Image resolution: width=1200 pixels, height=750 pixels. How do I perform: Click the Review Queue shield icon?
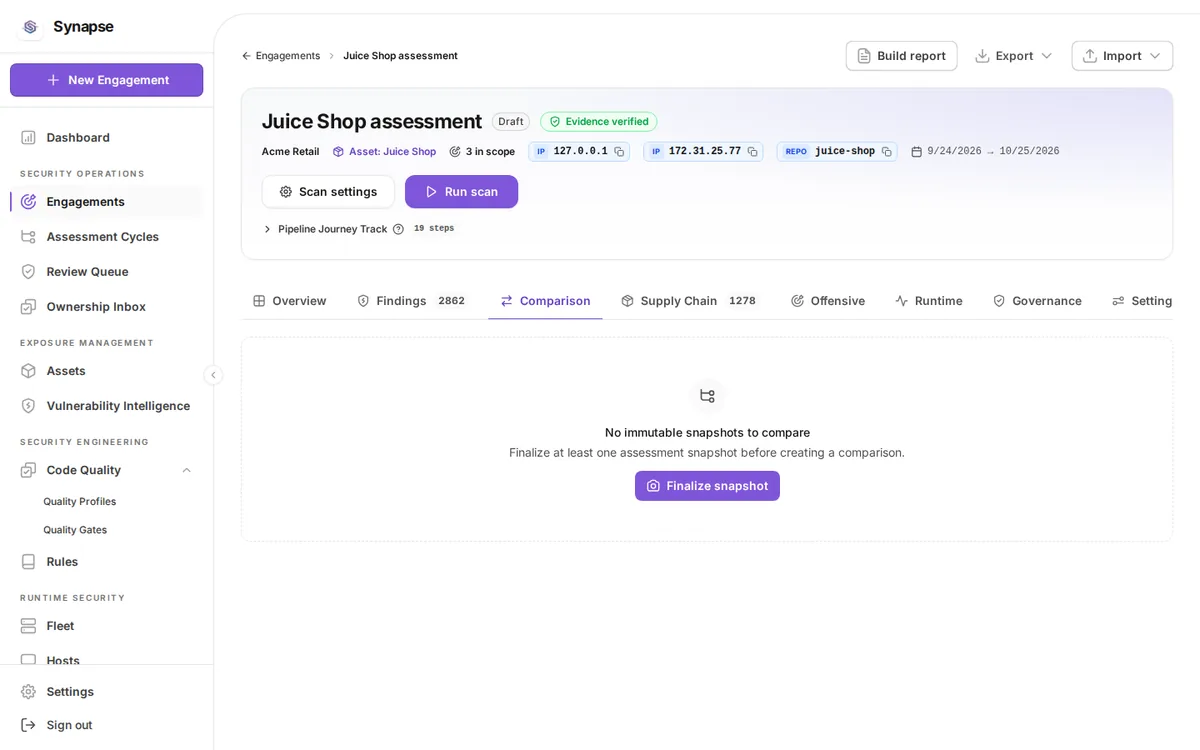pyautogui.click(x=28, y=272)
